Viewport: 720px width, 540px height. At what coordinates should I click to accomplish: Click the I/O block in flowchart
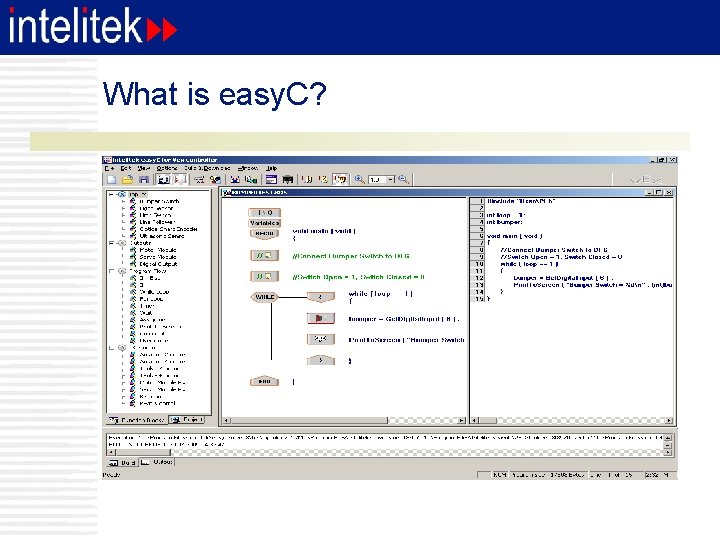click(264, 213)
